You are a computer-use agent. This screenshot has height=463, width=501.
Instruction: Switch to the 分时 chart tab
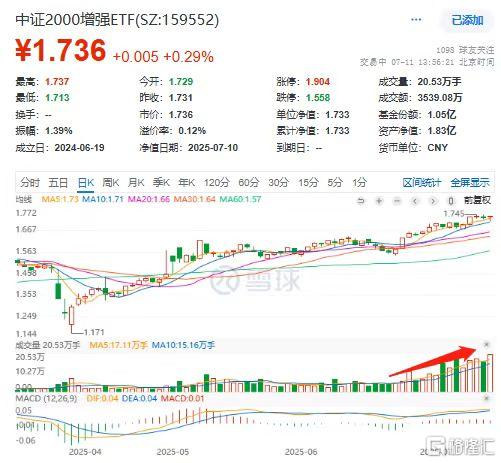30,183
